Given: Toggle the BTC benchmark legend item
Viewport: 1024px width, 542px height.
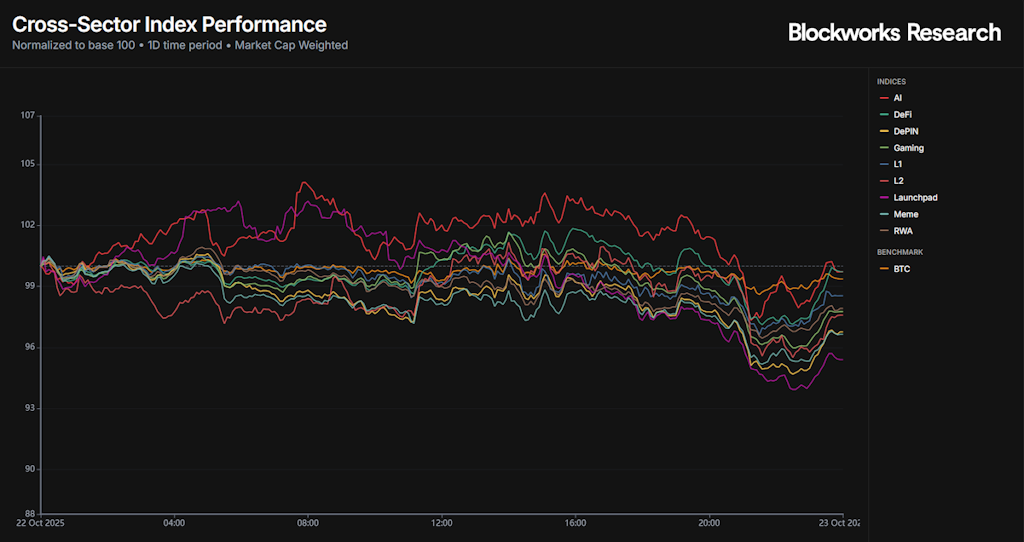Looking at the screenshot, I should [x=902, y=269].
